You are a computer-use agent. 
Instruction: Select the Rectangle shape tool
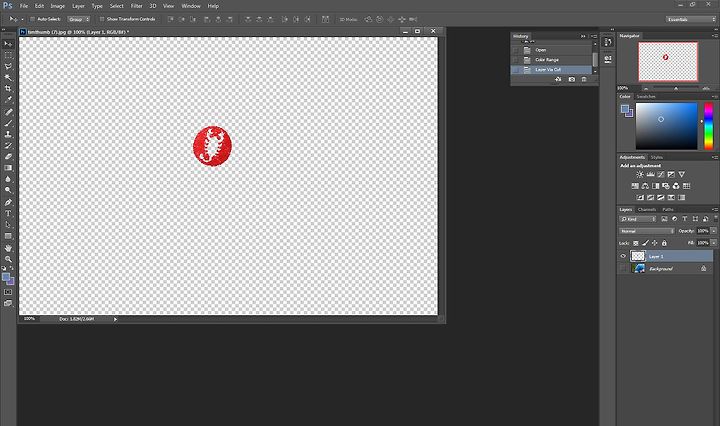(x=8, y=235)
